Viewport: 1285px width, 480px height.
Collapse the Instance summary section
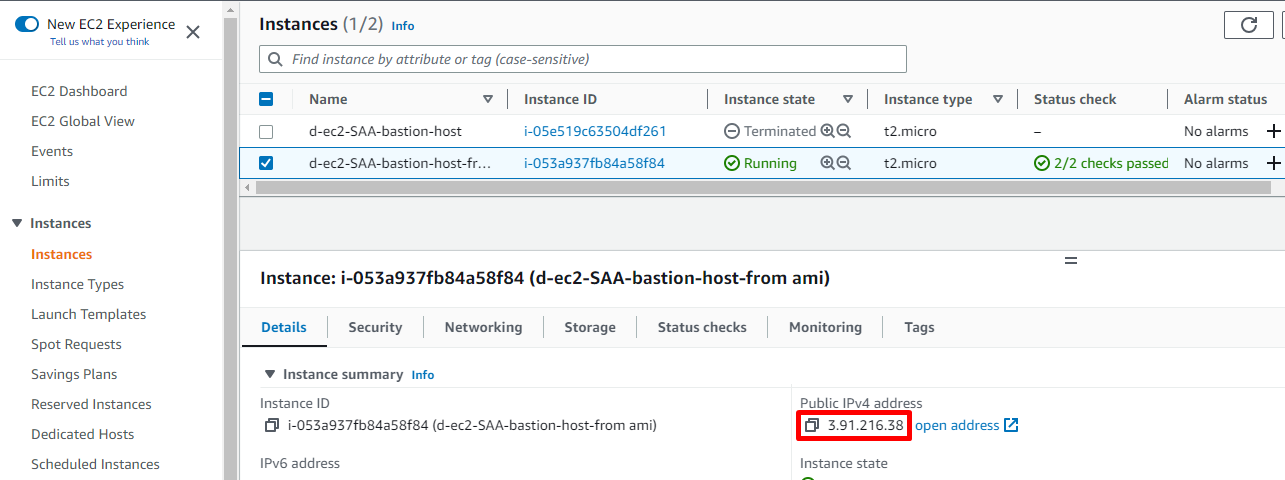[269, 374]
